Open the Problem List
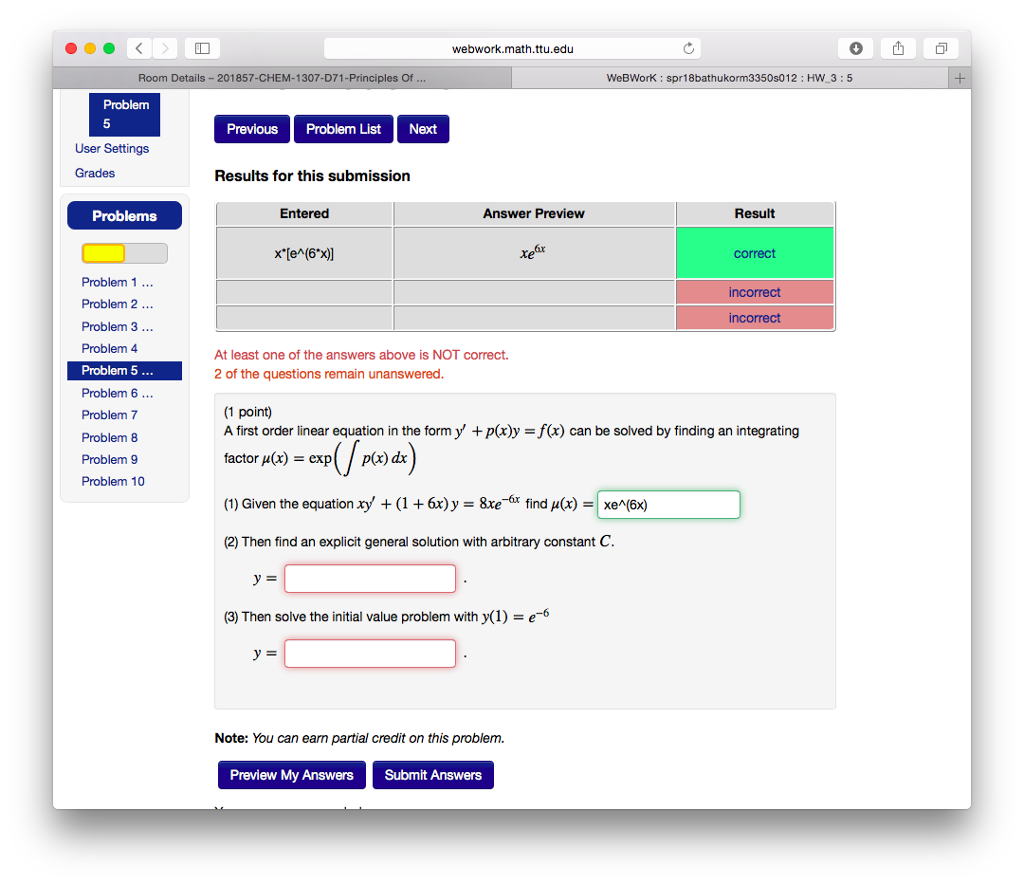This screenshot has height=885, width=1024. [343, 128]
